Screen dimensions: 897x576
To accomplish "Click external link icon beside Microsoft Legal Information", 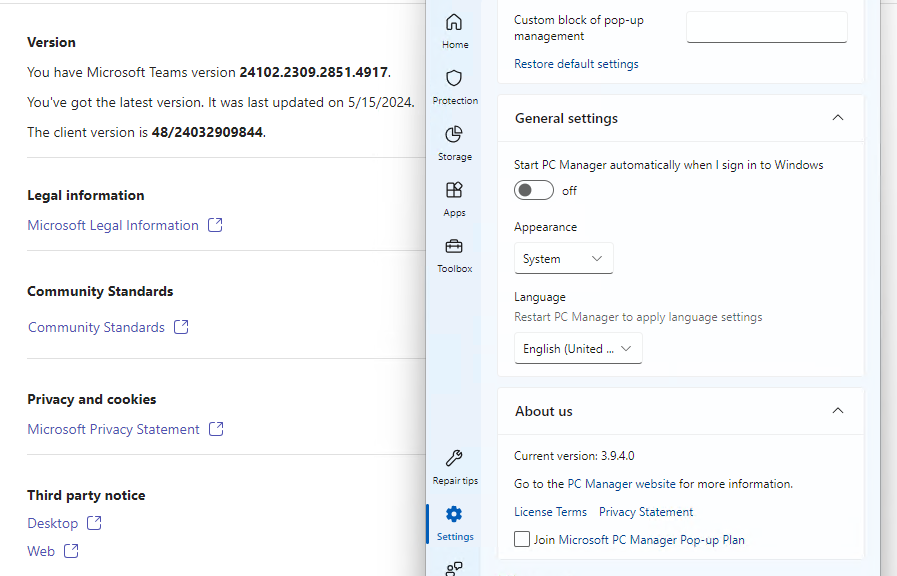I will coord(215,225).
